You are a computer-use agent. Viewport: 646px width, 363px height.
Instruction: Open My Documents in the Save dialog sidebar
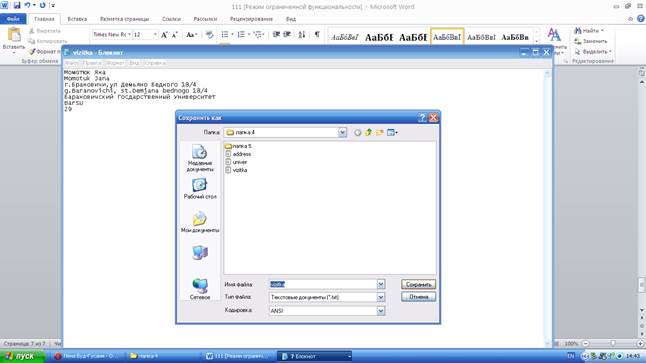(x=200, y=222)
